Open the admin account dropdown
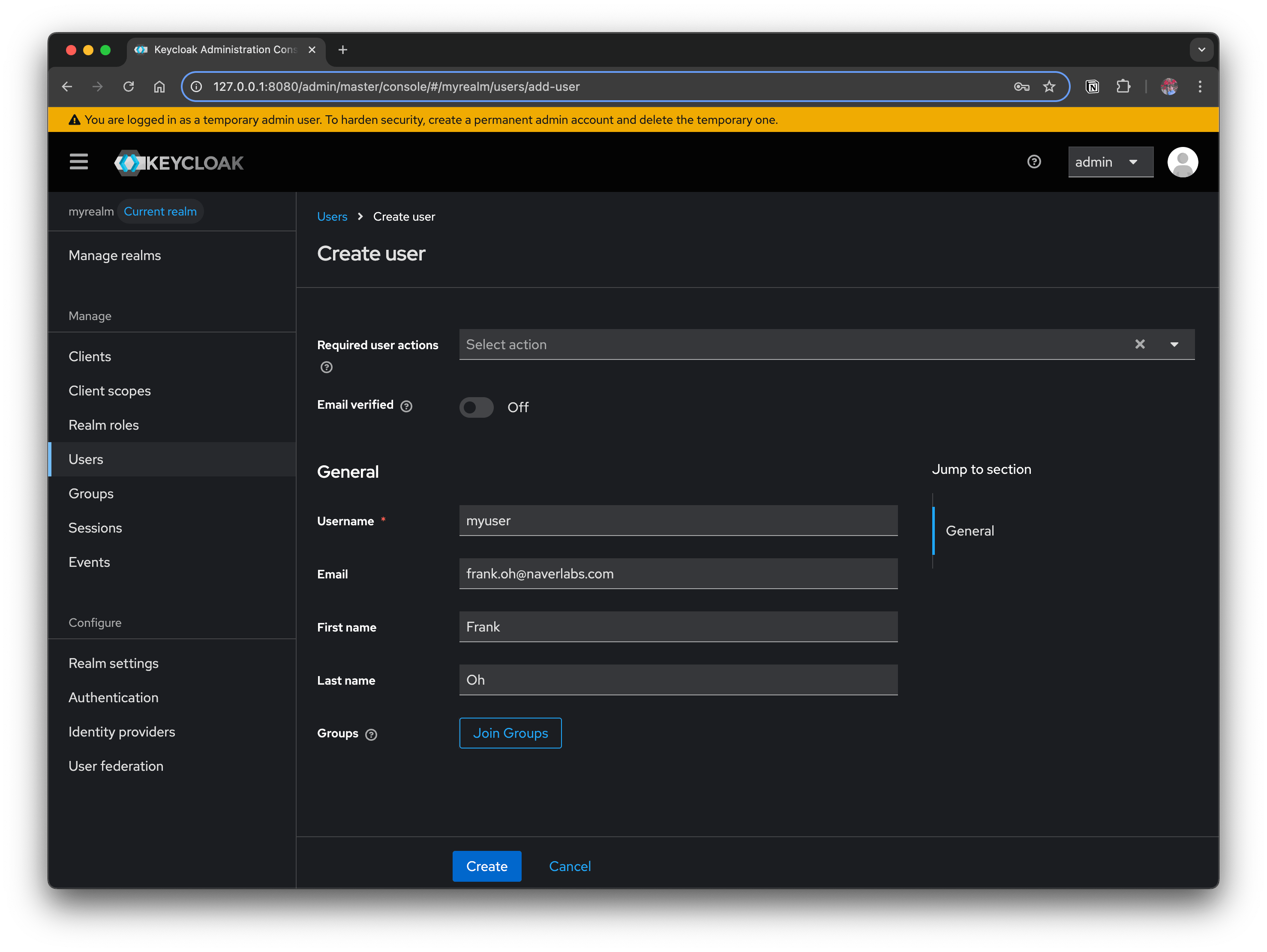Viewport: 1267px width, 952px height. point(1110,162)
